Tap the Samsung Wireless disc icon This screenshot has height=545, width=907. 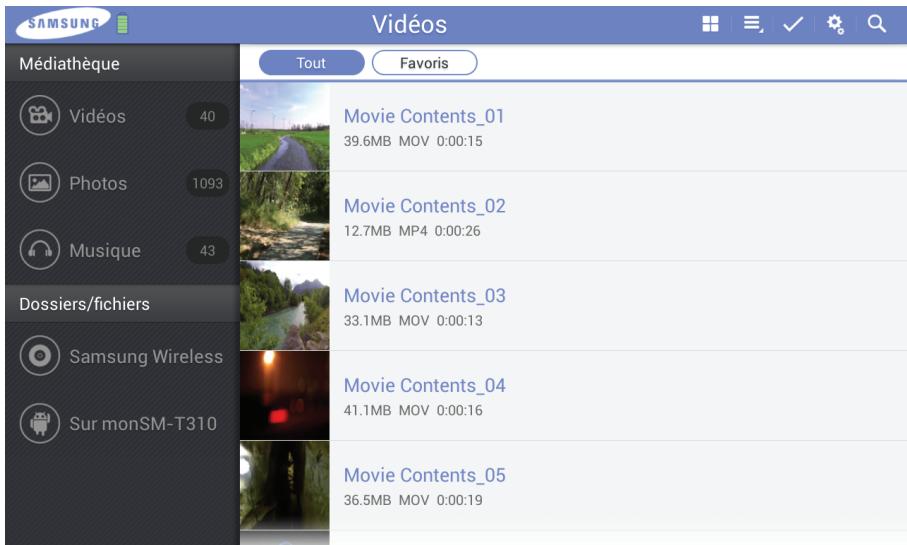tap(40, 356)
